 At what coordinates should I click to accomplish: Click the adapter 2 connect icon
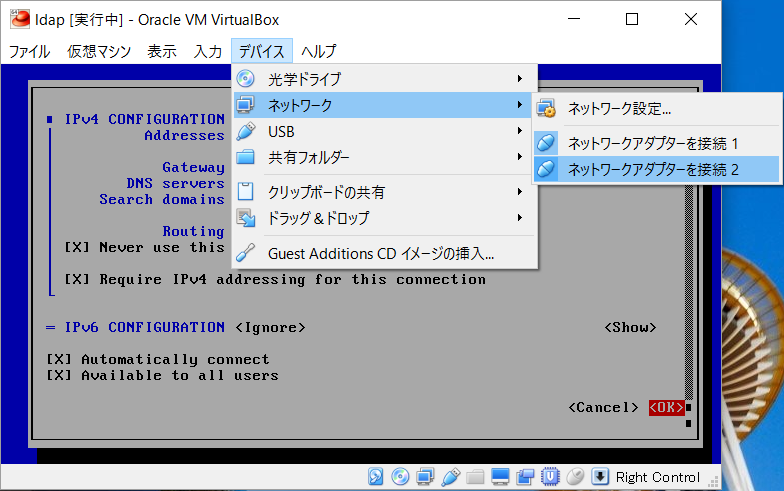click(546, 169)
